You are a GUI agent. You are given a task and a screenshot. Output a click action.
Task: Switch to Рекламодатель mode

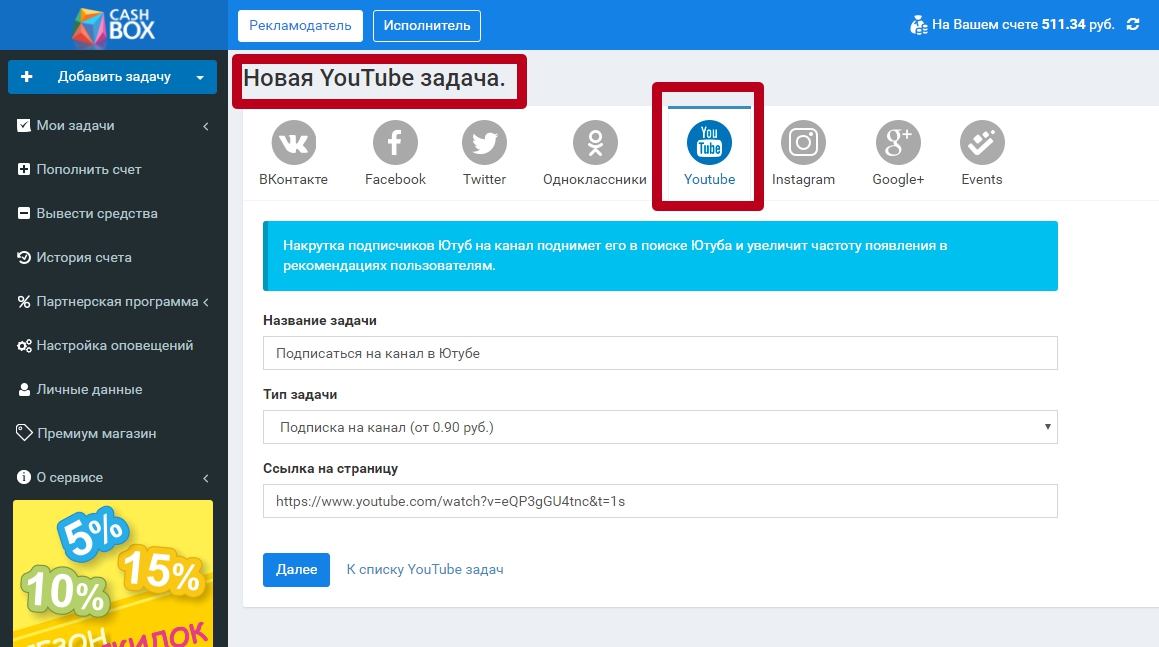(300, 26)
